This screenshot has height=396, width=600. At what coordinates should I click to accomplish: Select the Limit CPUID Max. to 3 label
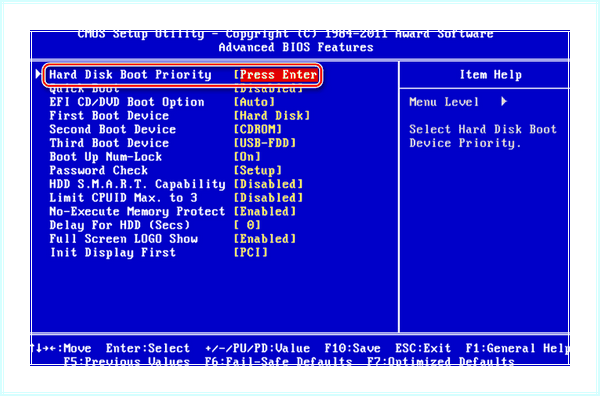click(x=123, y=198)
